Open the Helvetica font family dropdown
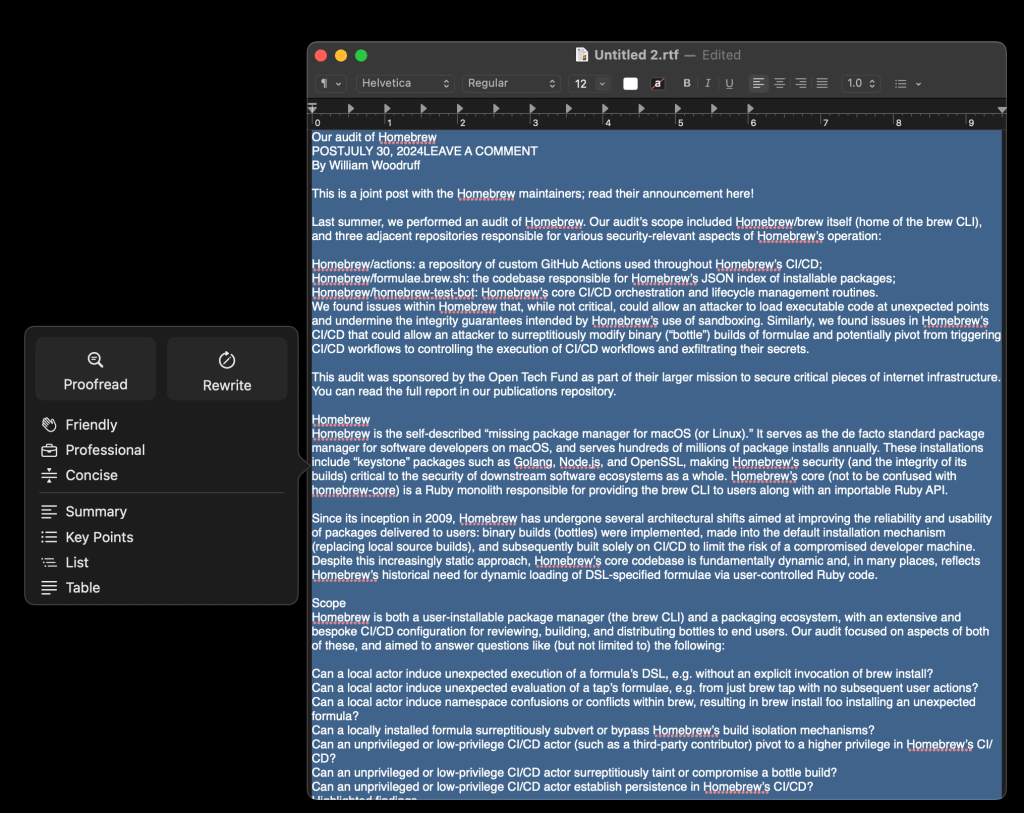The height and width of the screenshot is (813, 1024). click(405, 84)
